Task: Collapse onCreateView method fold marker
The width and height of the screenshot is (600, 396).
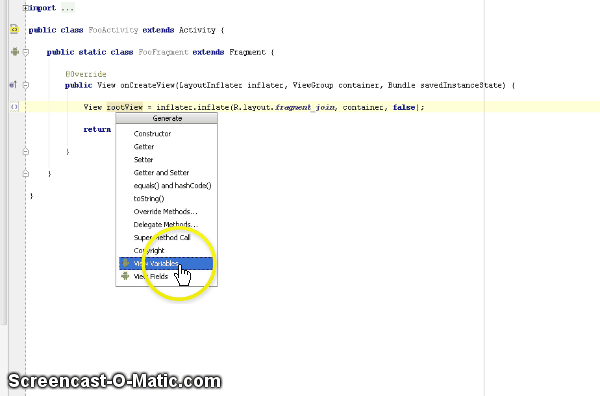Action: click(x=26, y=85)
